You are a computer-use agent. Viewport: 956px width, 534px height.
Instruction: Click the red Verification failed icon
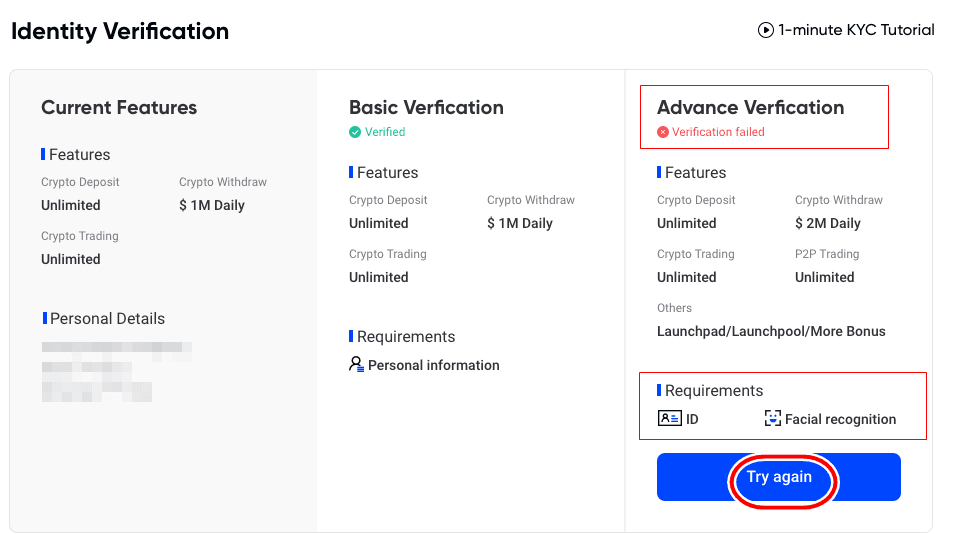[x=663, y=132]
